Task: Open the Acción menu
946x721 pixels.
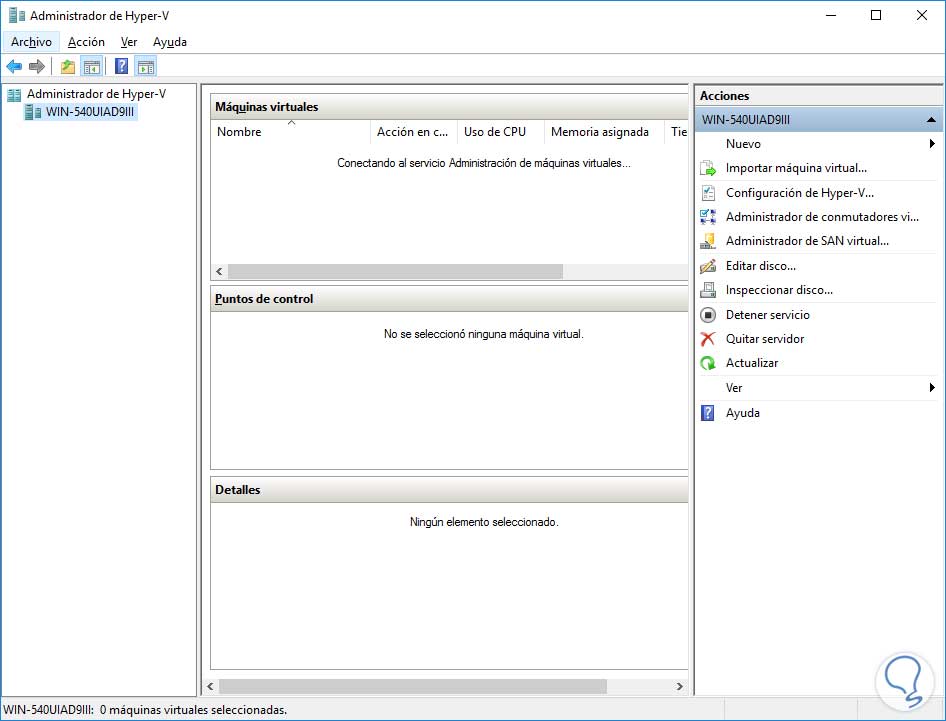Action: (86, 42)
